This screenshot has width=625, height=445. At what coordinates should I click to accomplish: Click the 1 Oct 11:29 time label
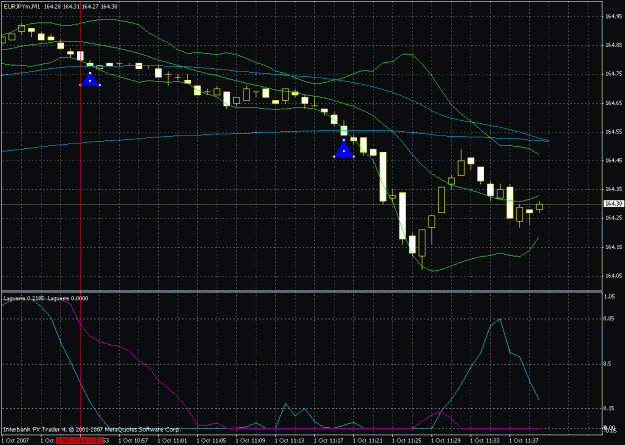[x=446, y=441]
